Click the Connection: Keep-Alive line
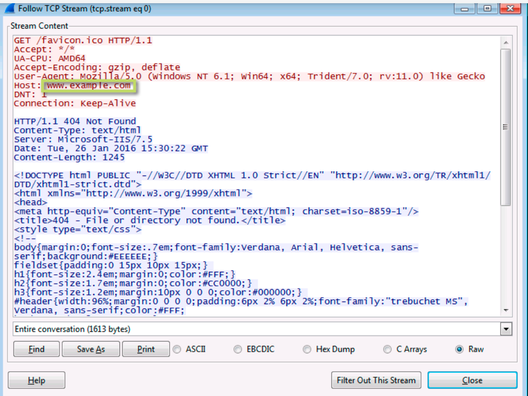Screen dimensions: 528x396 point(75,103)
